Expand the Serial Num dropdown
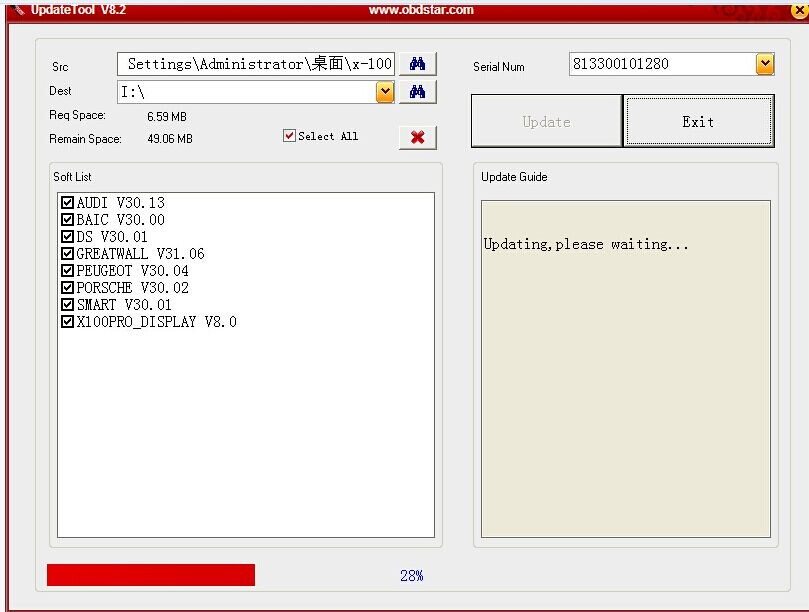Screen dimensions: 809x612 (x=765, y=64)
